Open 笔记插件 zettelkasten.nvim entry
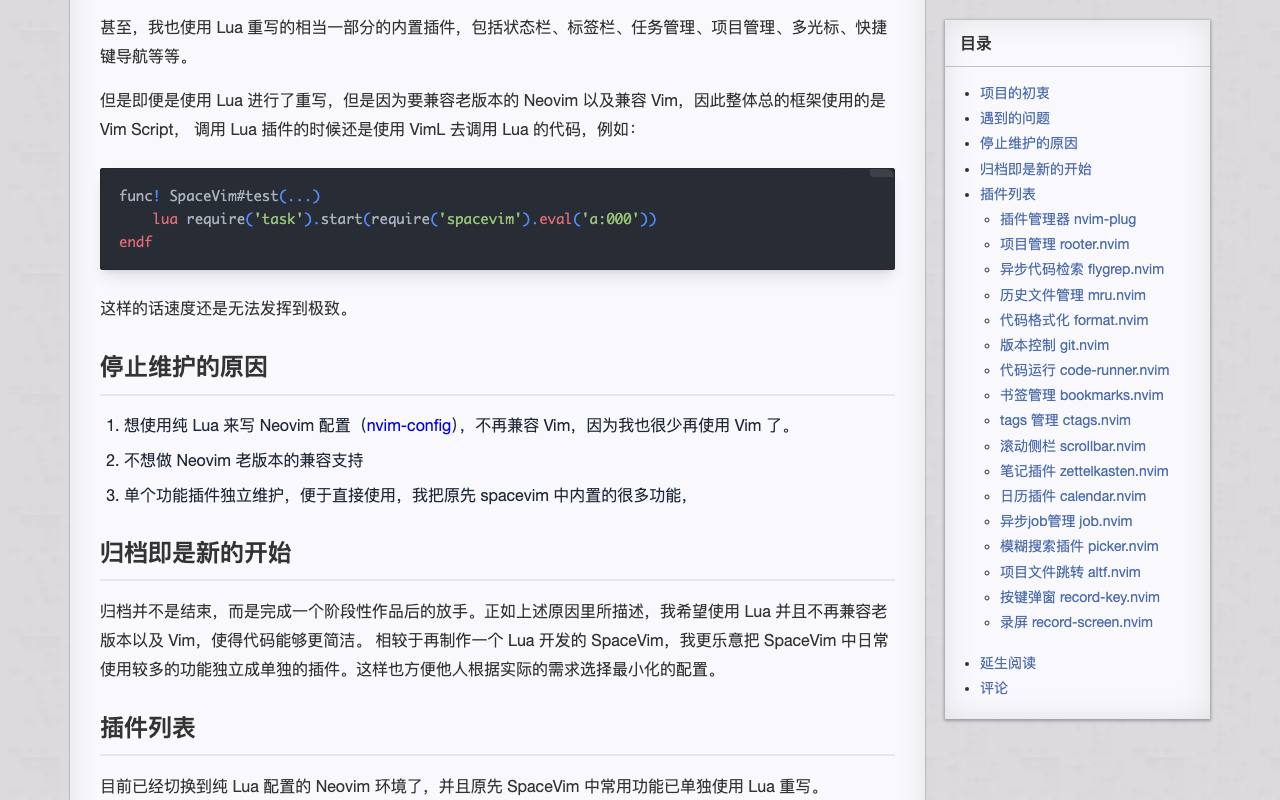The image size is (1280, 800). click(x=1085, y=471)
